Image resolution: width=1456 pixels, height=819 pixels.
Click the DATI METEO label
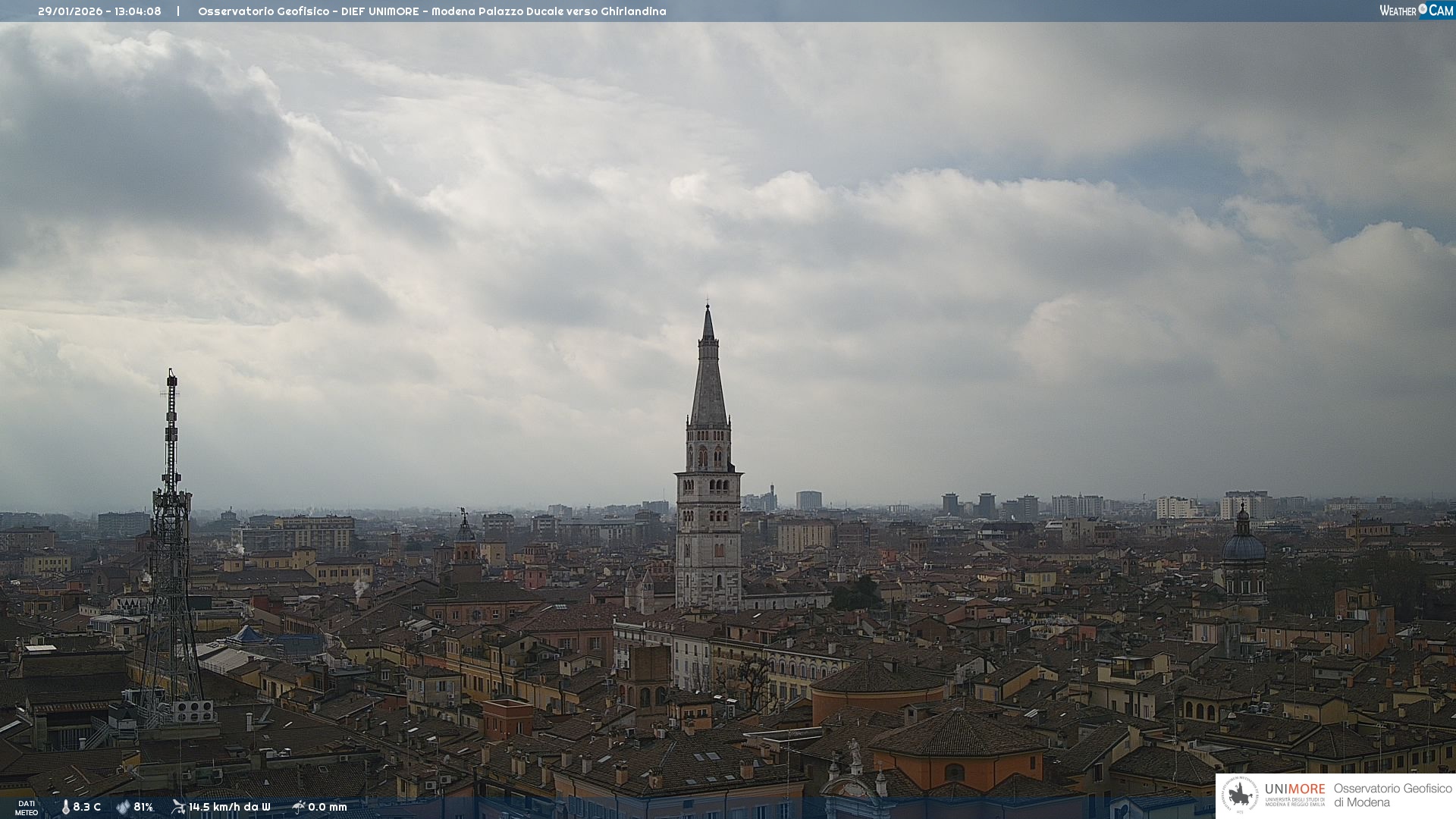(27, 808)
